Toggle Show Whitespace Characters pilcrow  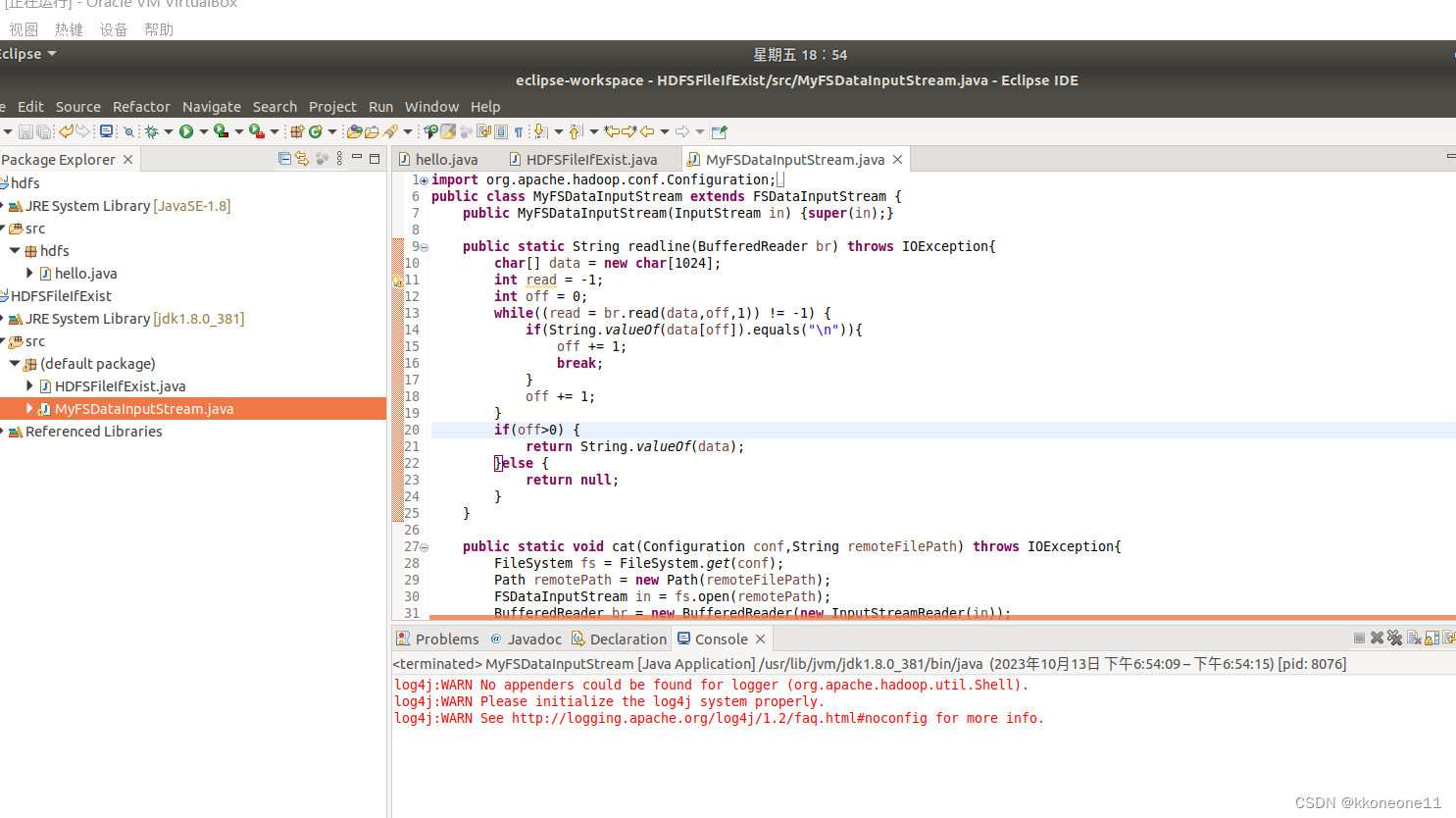[x=519, y=131]
